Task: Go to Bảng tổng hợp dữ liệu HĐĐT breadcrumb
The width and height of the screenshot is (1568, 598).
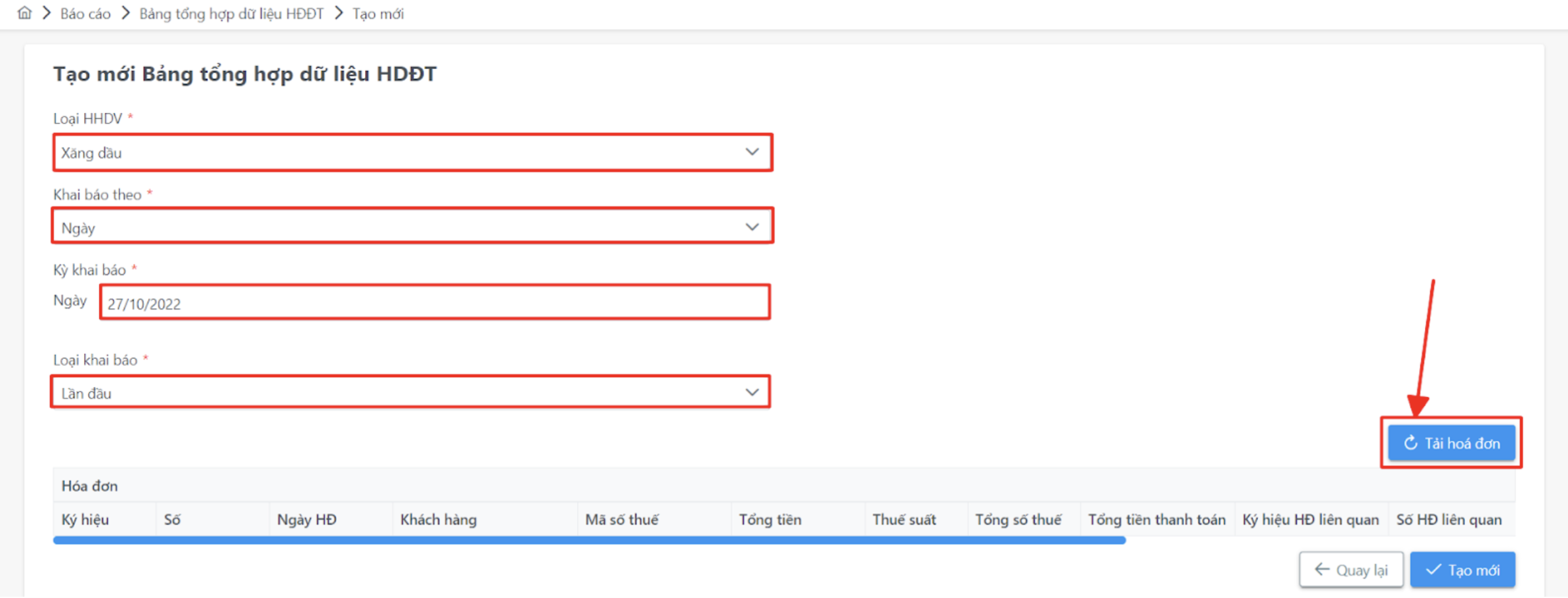Action: (x=231, y=14)
